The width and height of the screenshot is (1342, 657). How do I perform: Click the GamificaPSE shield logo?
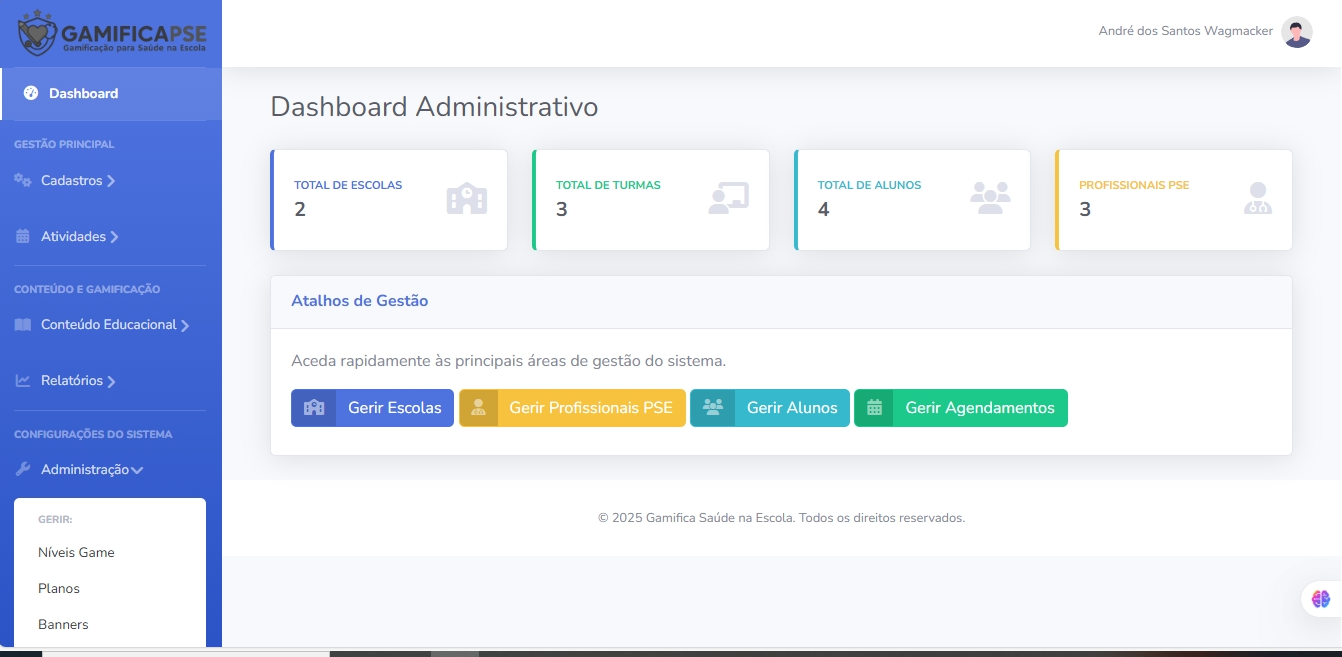pyautogui.click(x=37, y=32)
